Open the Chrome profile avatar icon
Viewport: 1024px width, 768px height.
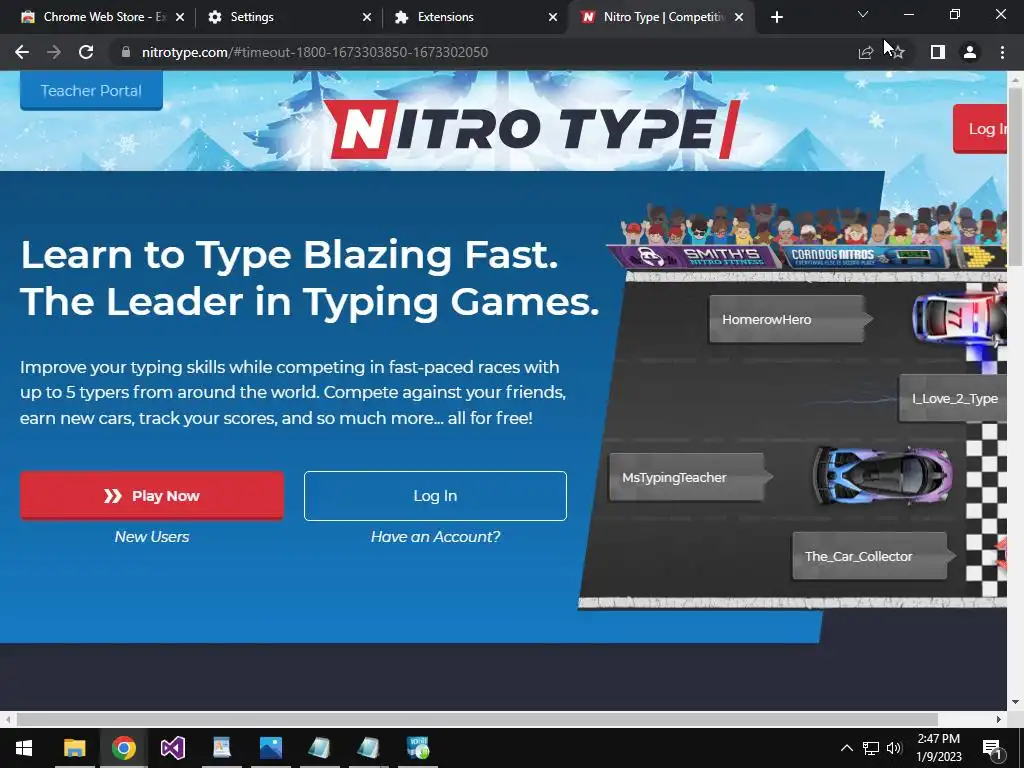pyautogui.click(x=970, y=52)
